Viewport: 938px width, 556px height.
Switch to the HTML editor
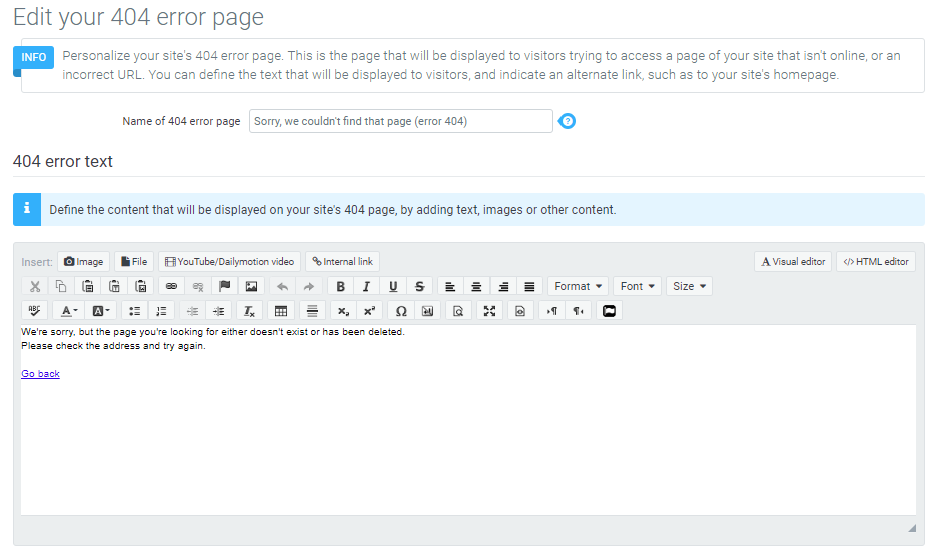(x=876, y=262)
